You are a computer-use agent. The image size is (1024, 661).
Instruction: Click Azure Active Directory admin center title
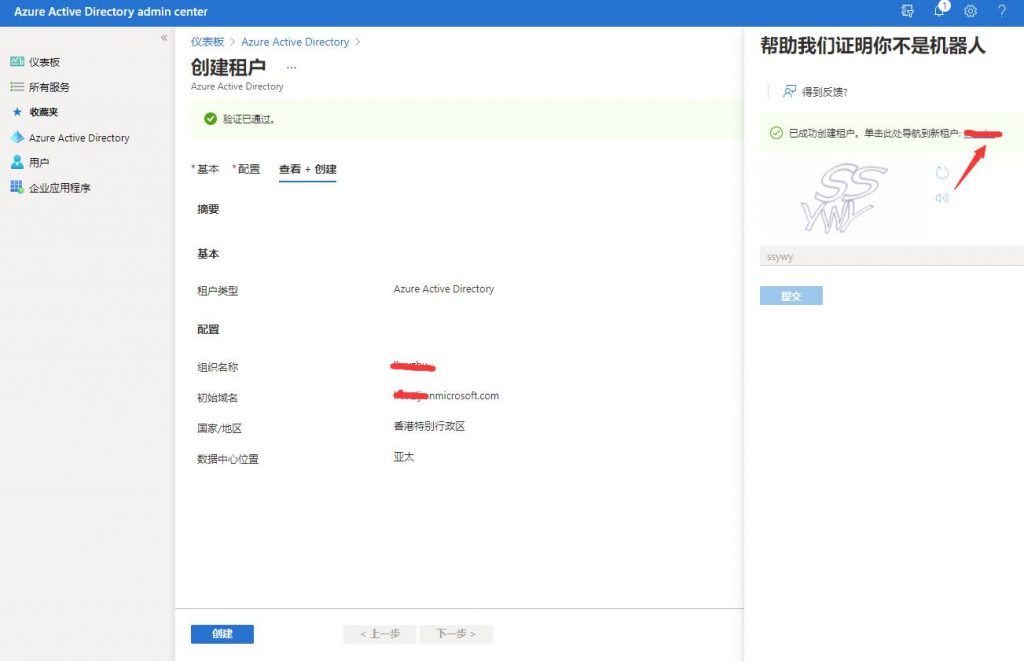111,12
